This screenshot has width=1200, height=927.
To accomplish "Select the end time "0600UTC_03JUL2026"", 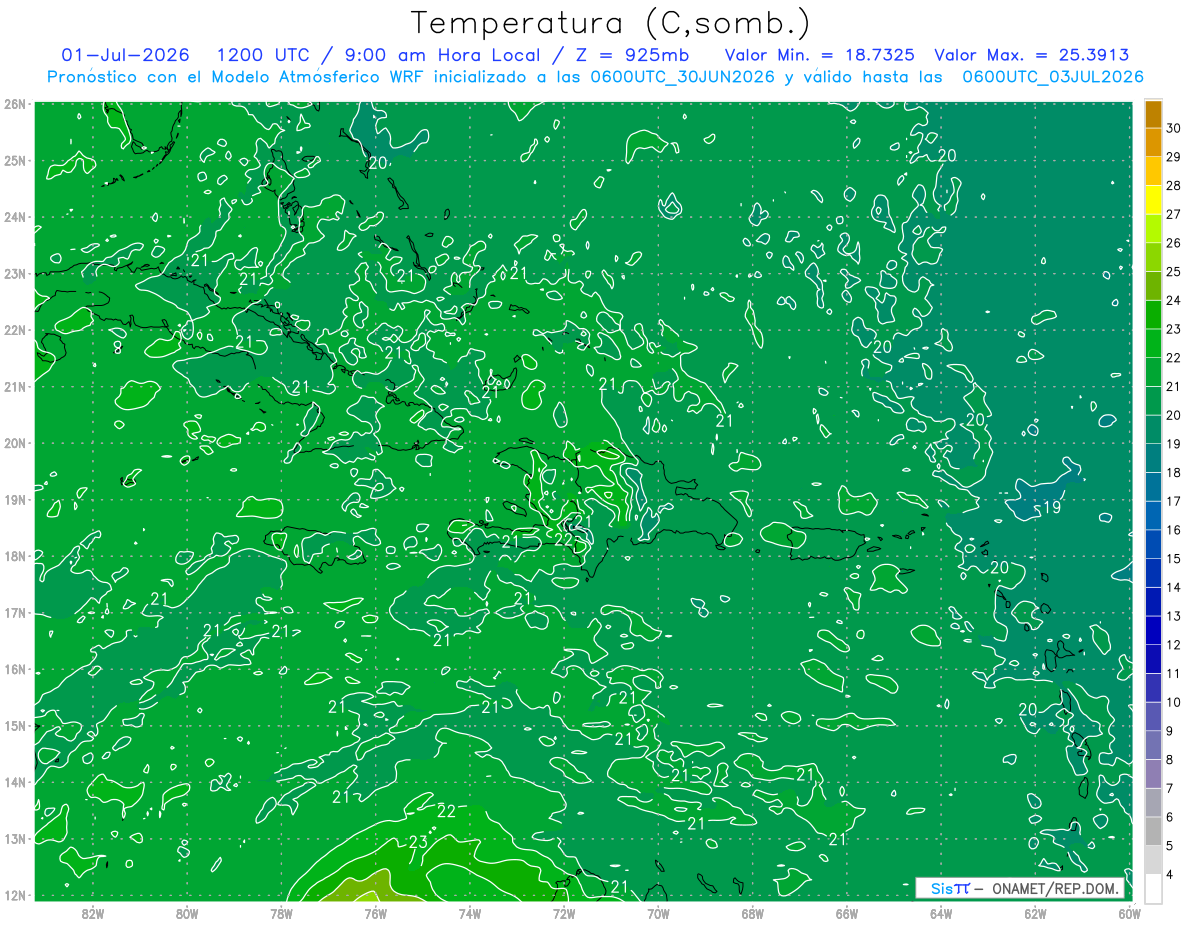I will [1053, 77].
